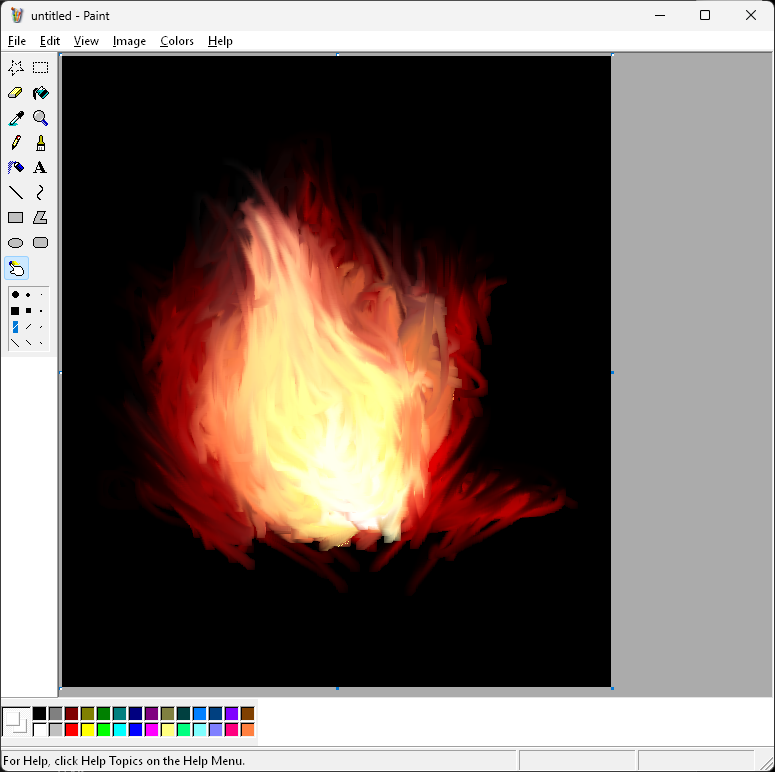
Task: Open the Colors menu
Action: point(176,41)
